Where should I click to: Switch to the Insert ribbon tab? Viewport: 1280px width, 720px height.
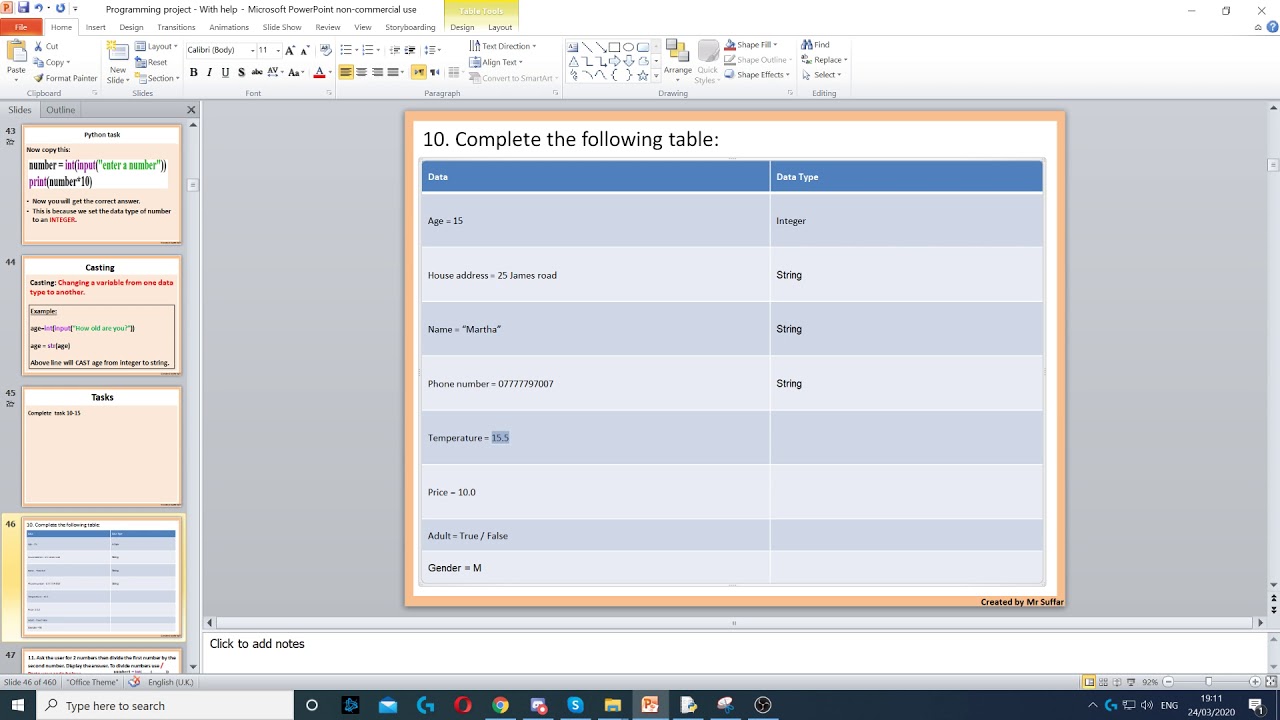pos(95,27)
